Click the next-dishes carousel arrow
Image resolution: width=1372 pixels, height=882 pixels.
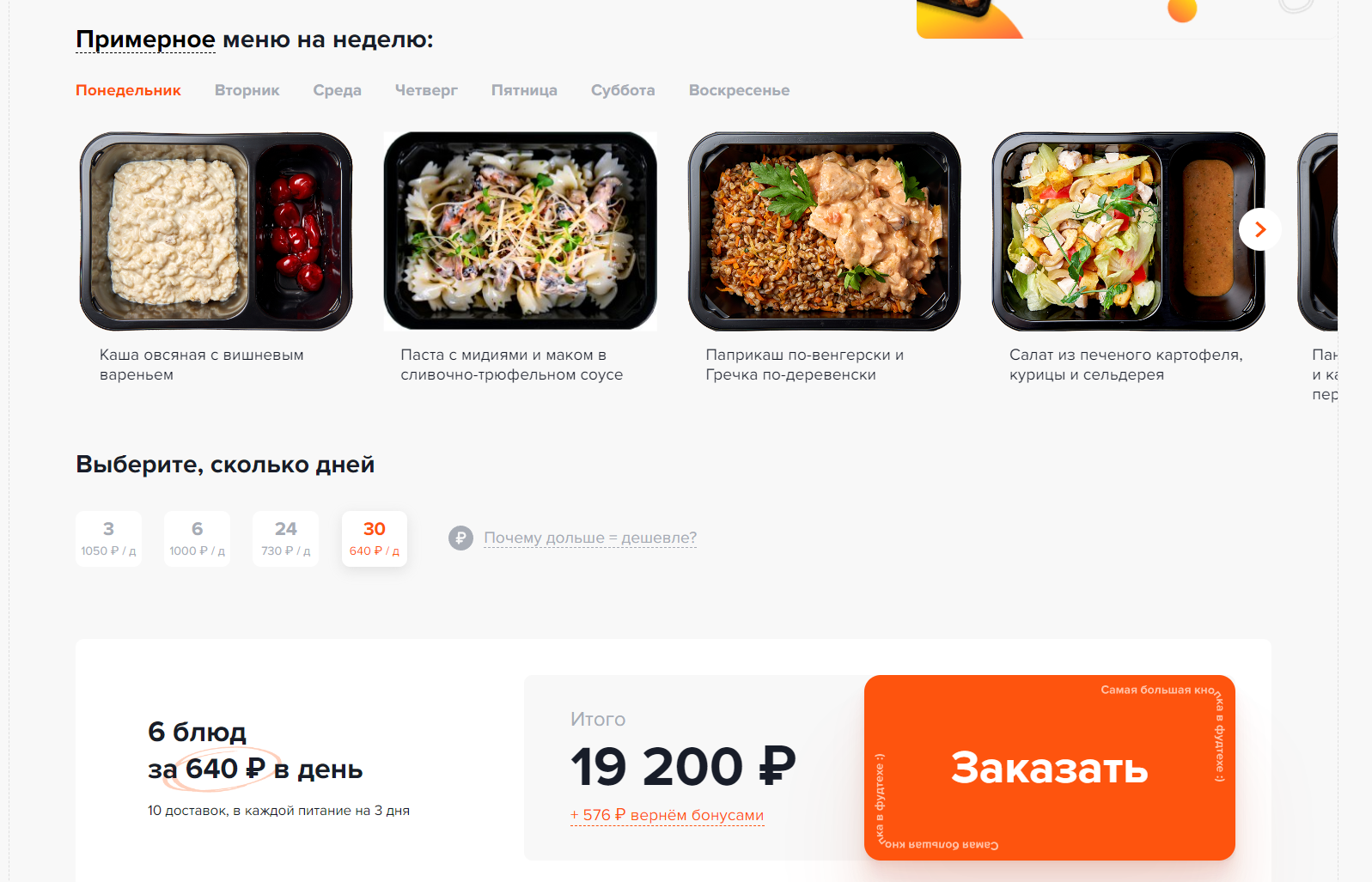[x=1259, y=229]
